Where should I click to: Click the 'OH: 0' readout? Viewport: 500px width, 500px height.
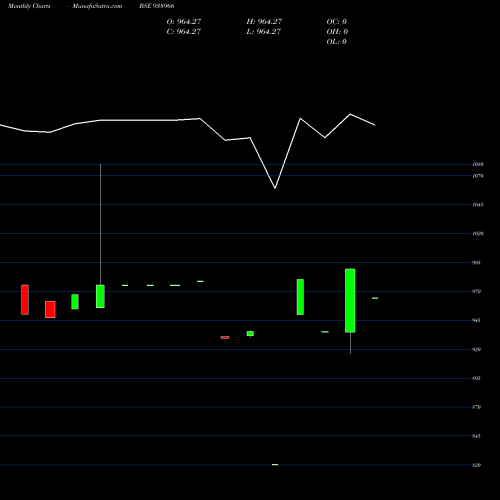(x=337, y=31)
